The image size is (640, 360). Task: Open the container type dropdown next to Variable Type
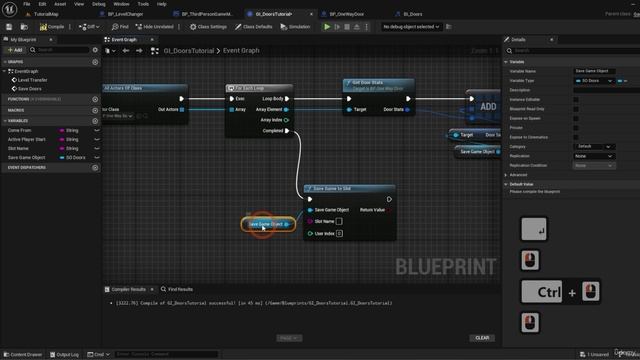pos(622,81)
